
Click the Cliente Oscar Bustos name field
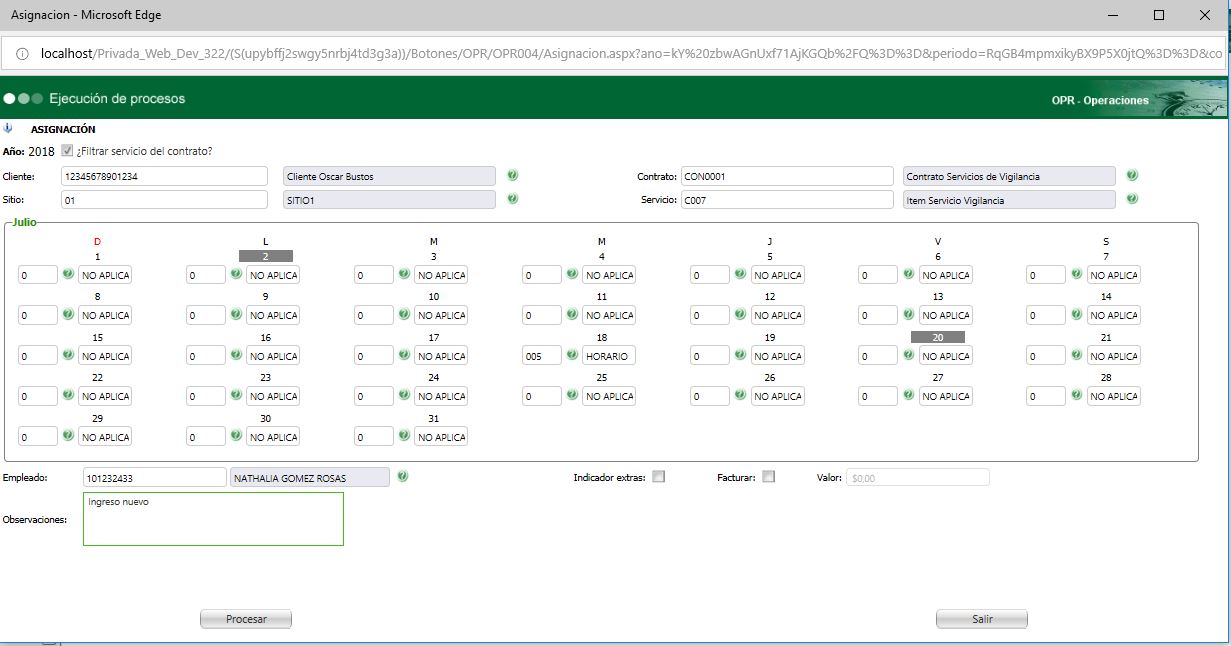point(390,176)
